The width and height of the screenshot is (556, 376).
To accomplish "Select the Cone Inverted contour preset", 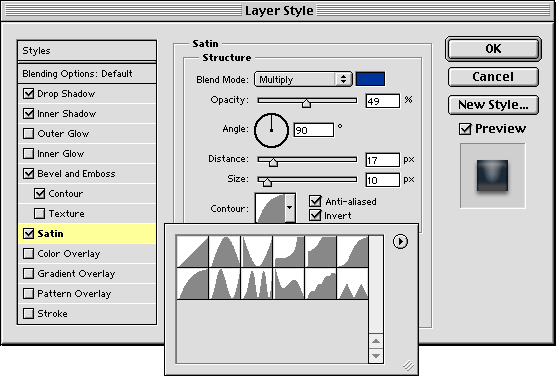I will tap(256, 251).
